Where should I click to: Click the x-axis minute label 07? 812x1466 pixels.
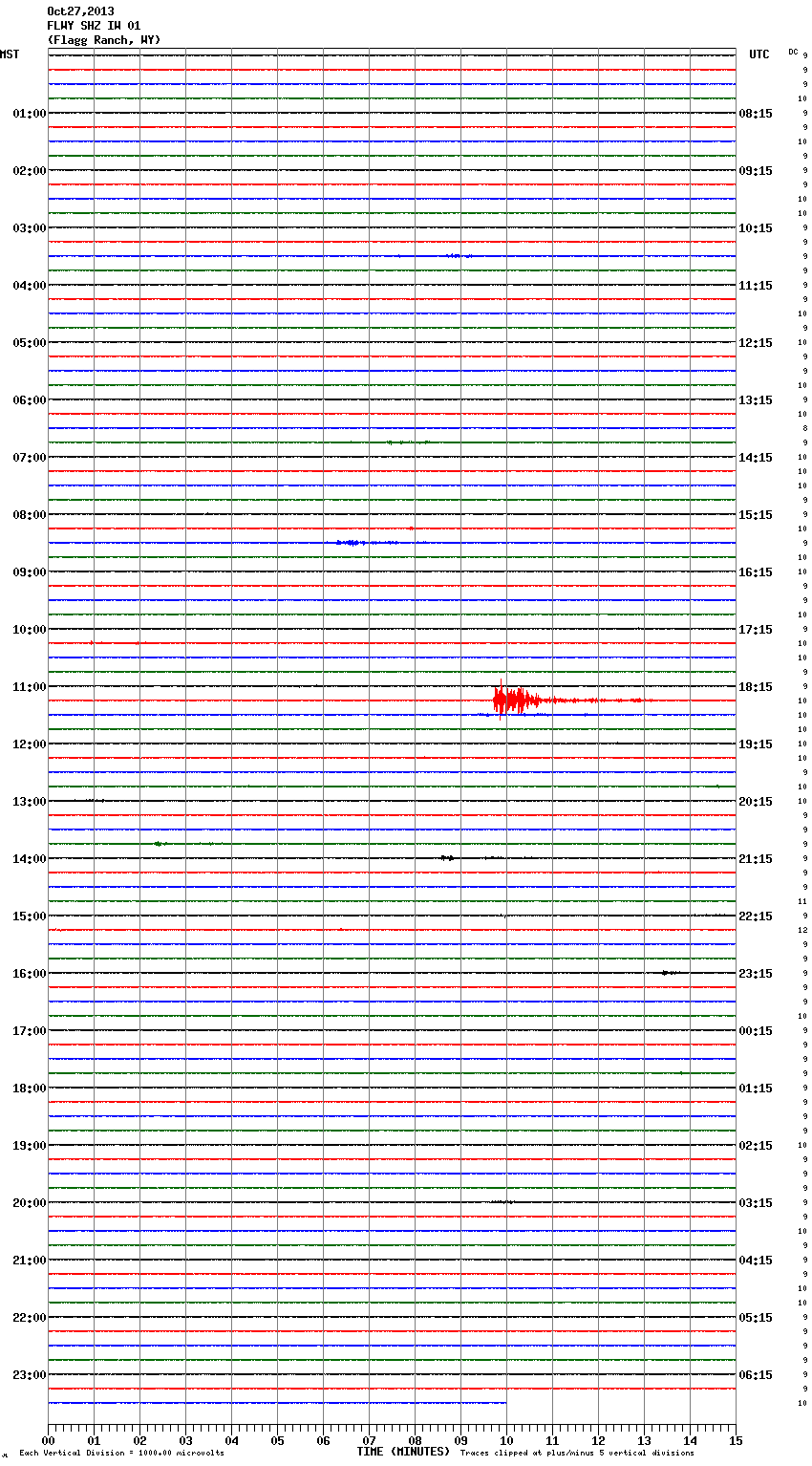coord(369,1440)
